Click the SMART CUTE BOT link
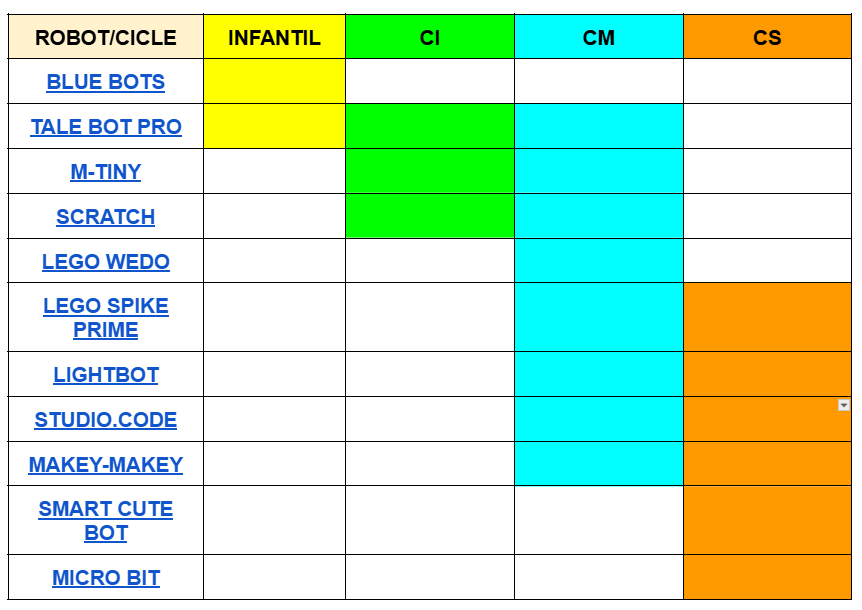This screenshot has width=862, height=610. coord(105,520)
